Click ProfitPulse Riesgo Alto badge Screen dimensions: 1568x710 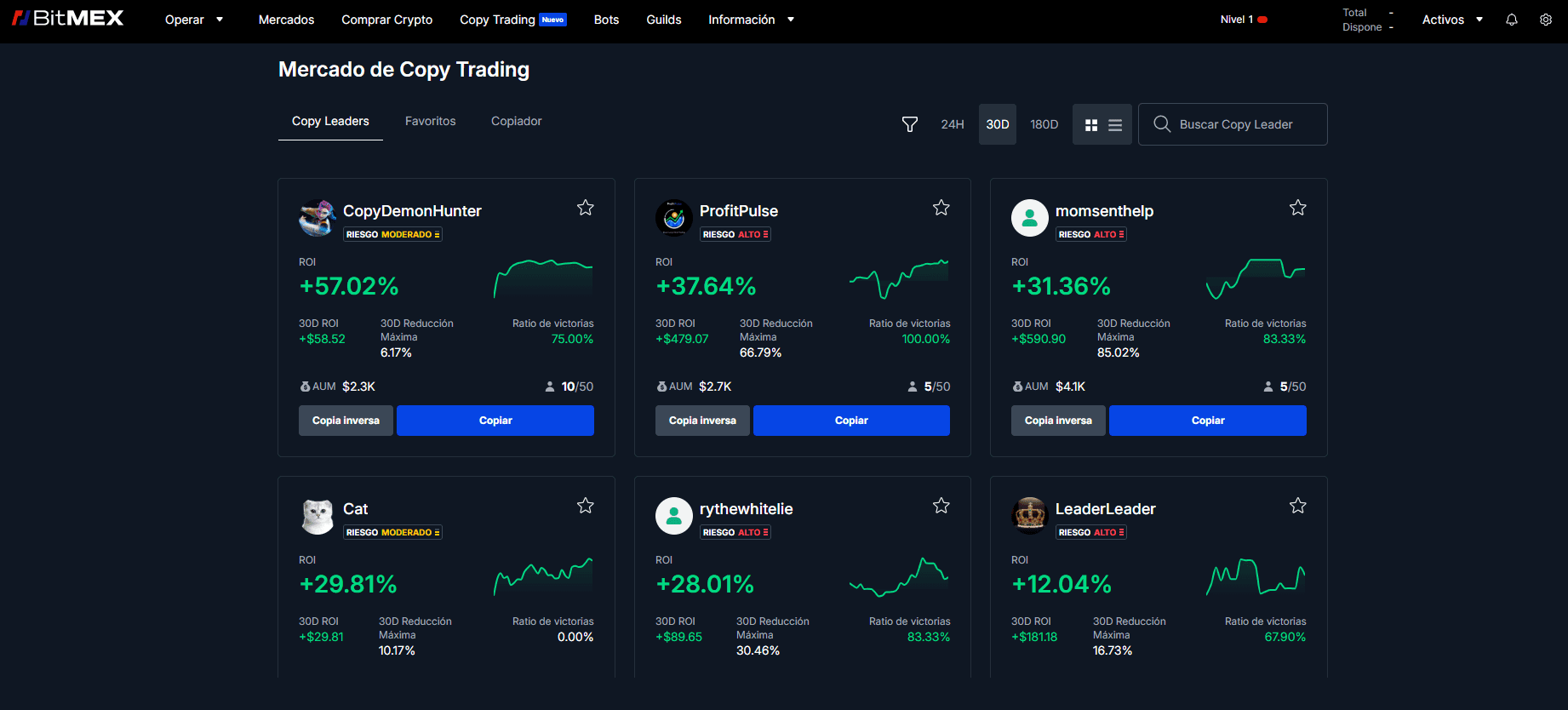(735, 234)
